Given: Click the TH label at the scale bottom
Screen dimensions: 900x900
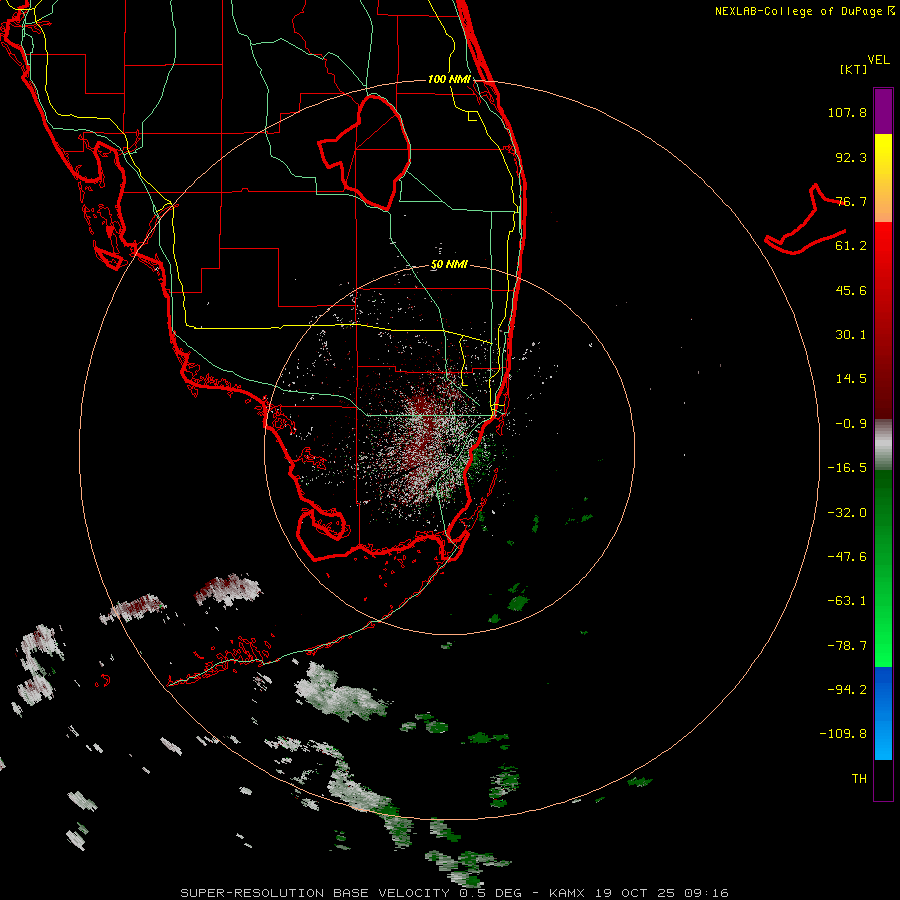Looking at the screenshot, I should coord(859,779).
